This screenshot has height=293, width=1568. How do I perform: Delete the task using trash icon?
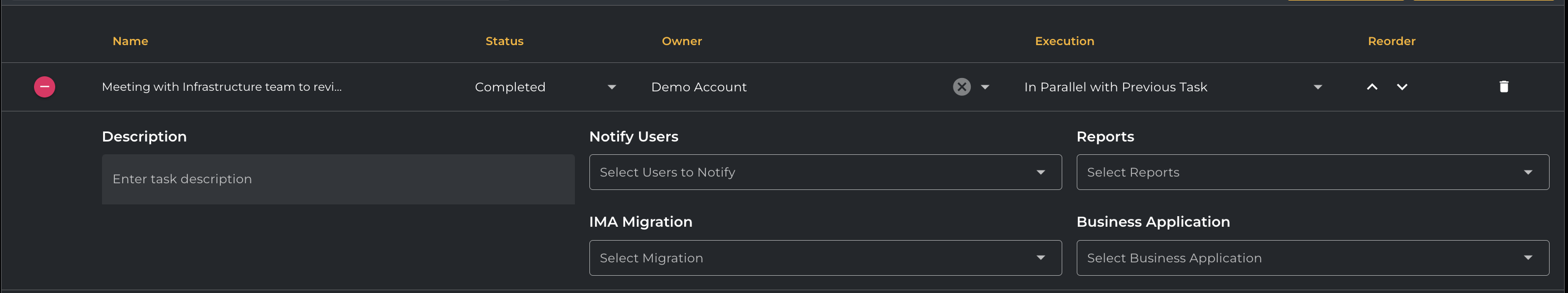coord(1503,87)
